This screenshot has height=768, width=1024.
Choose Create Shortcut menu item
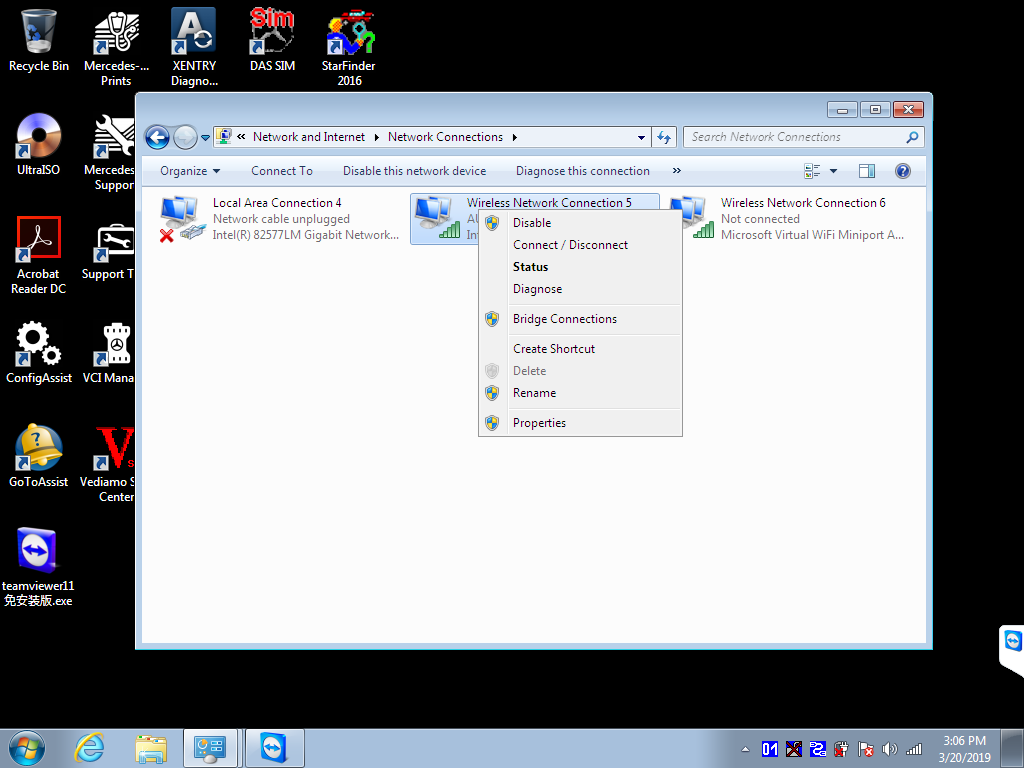(581, 349)
